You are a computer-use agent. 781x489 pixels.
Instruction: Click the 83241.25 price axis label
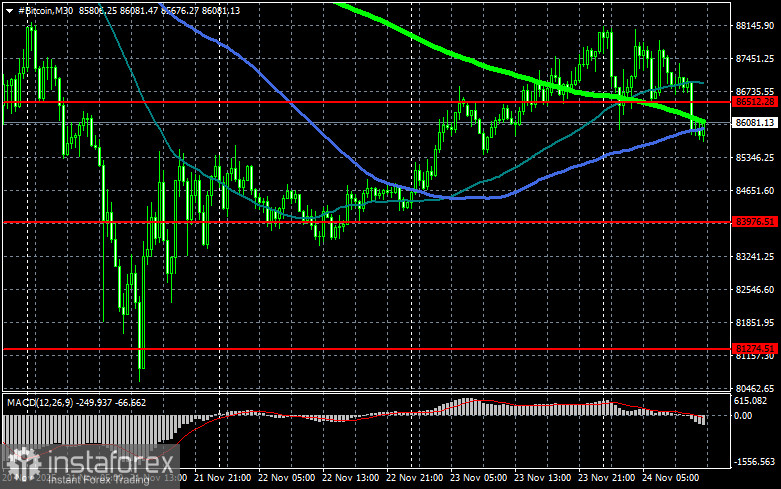coord(755,256)
